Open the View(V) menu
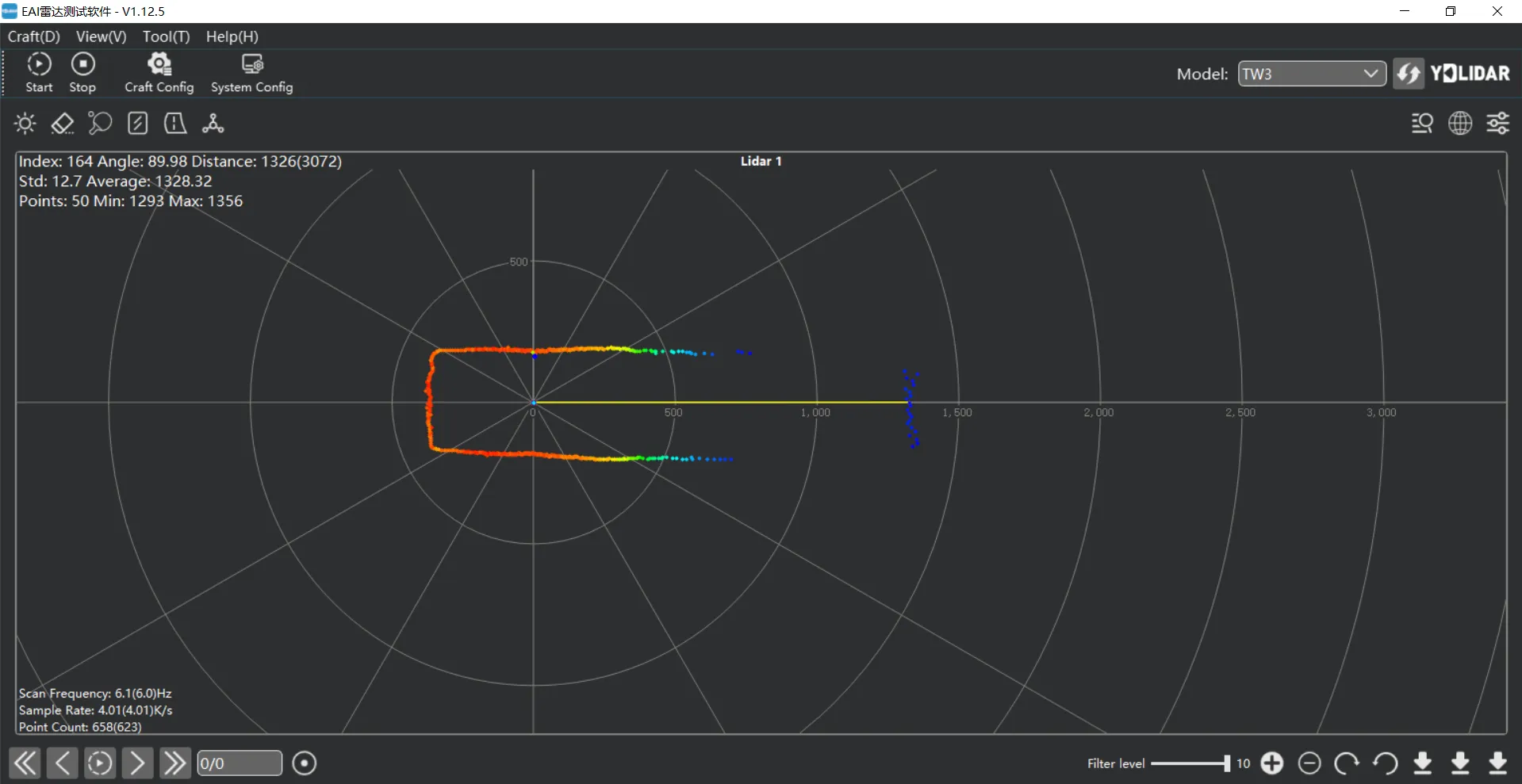The width and height of the screenshot is (1522, 784). pyautogui.click(x=102, y=36)
